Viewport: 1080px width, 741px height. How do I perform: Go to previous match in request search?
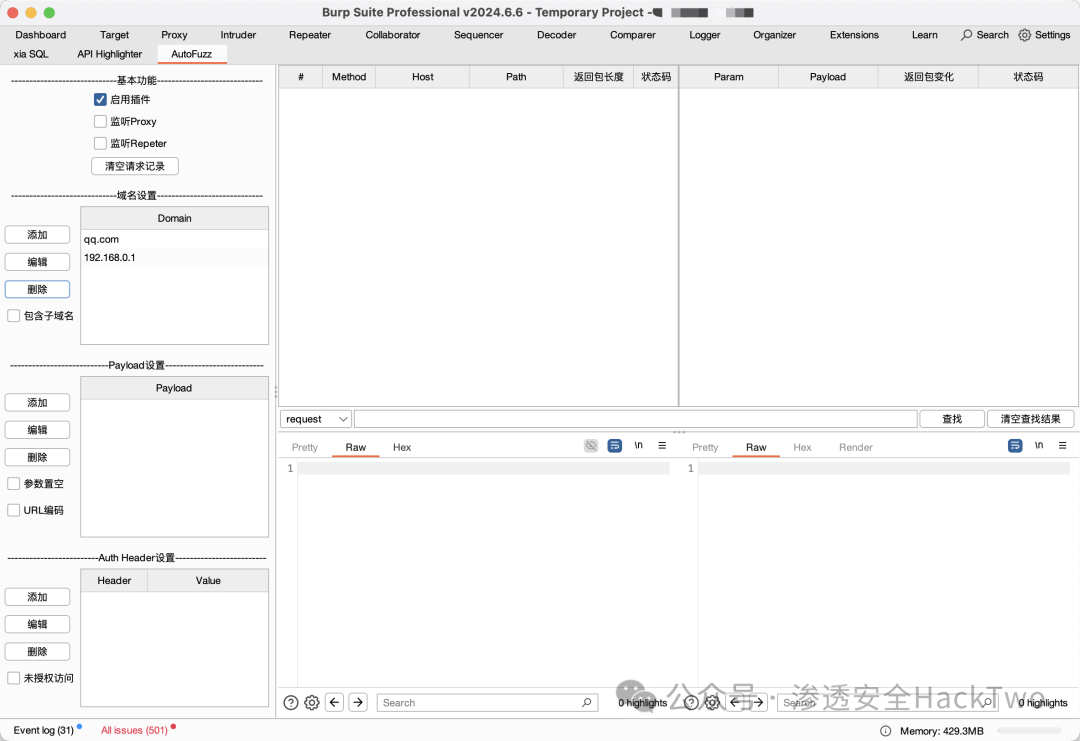coord(335,702)
